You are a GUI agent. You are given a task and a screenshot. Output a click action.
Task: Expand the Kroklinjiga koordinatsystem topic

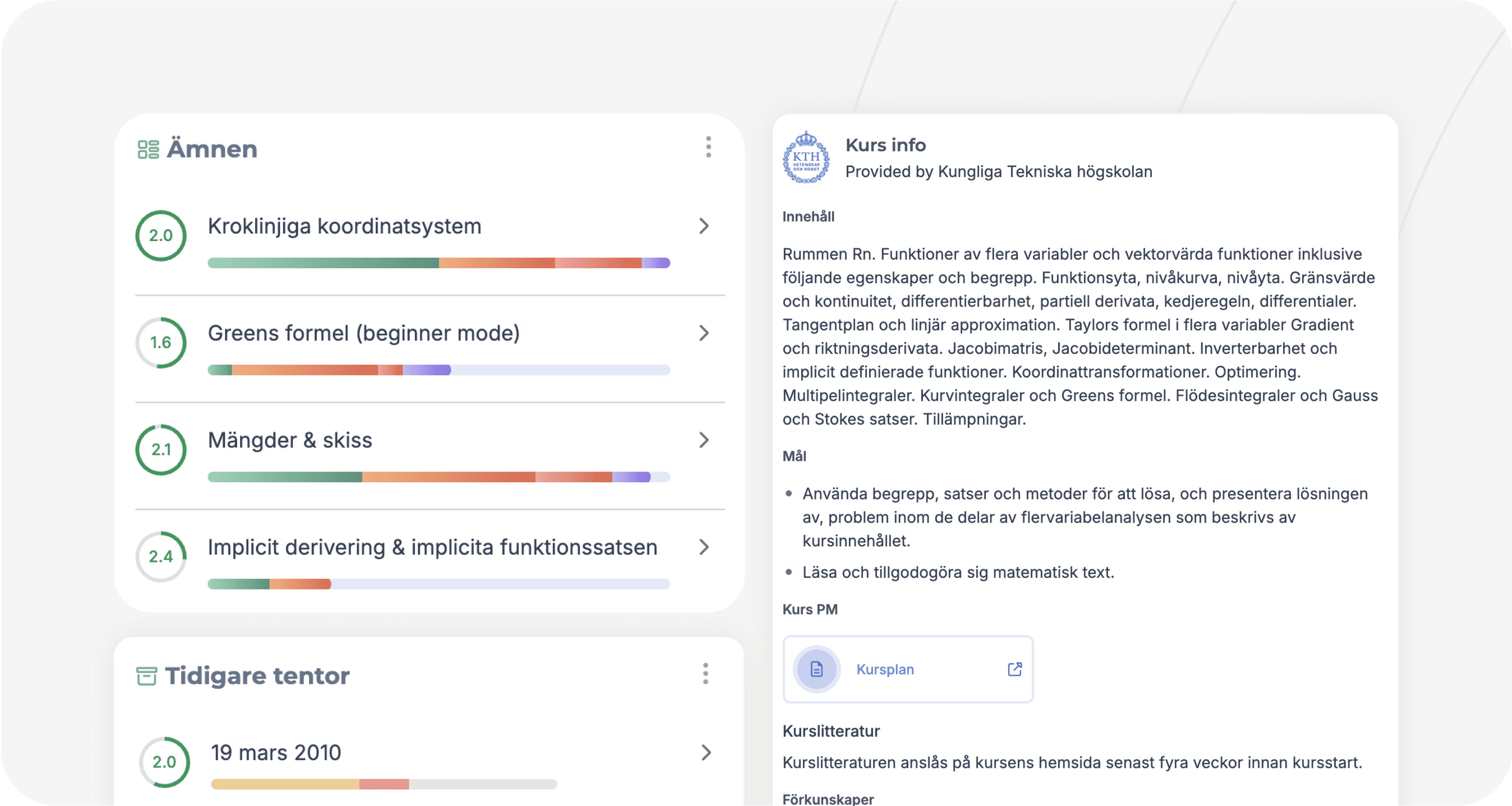click(704, 227)
